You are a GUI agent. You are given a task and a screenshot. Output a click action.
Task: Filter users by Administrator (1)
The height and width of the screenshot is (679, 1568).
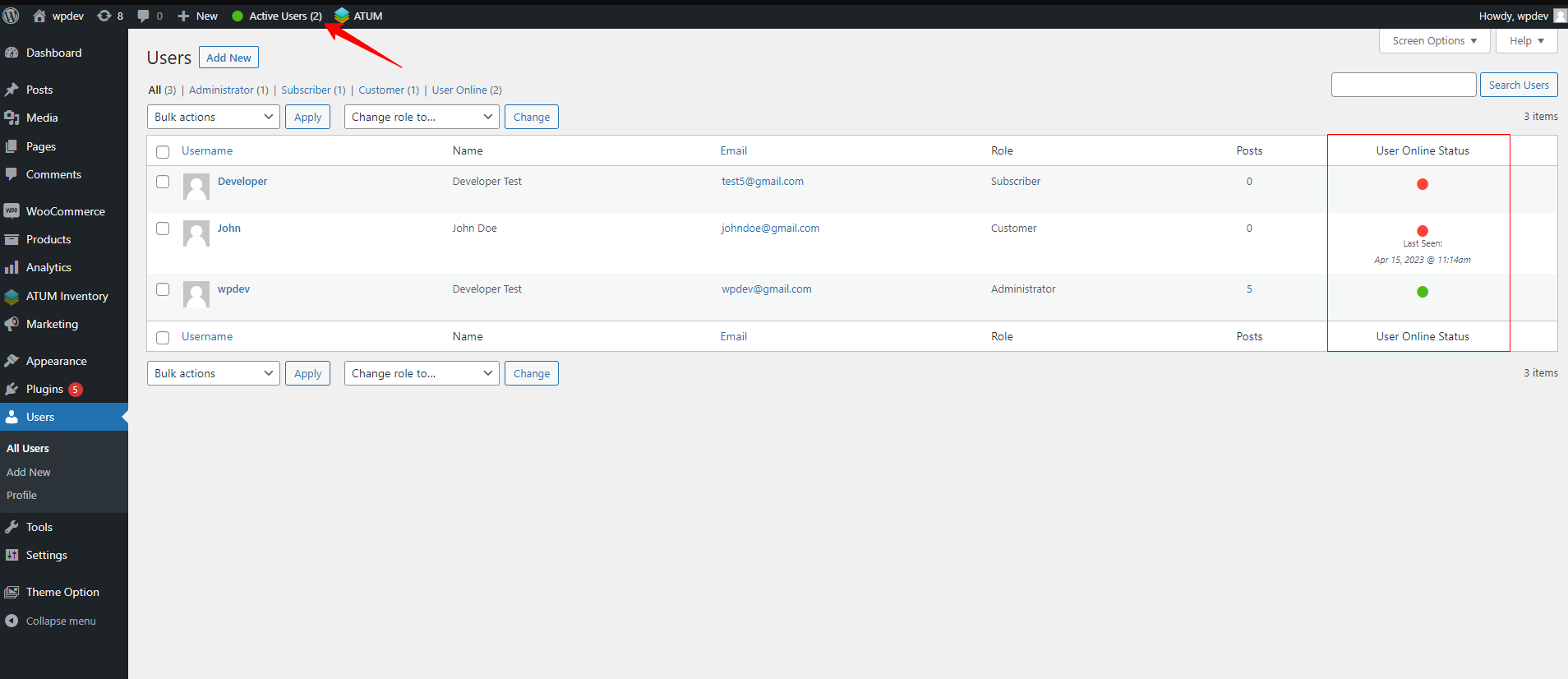228,90
